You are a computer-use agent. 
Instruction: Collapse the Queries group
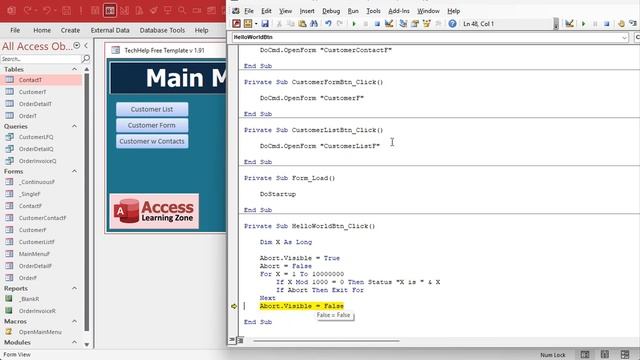[x=74, y=126]
